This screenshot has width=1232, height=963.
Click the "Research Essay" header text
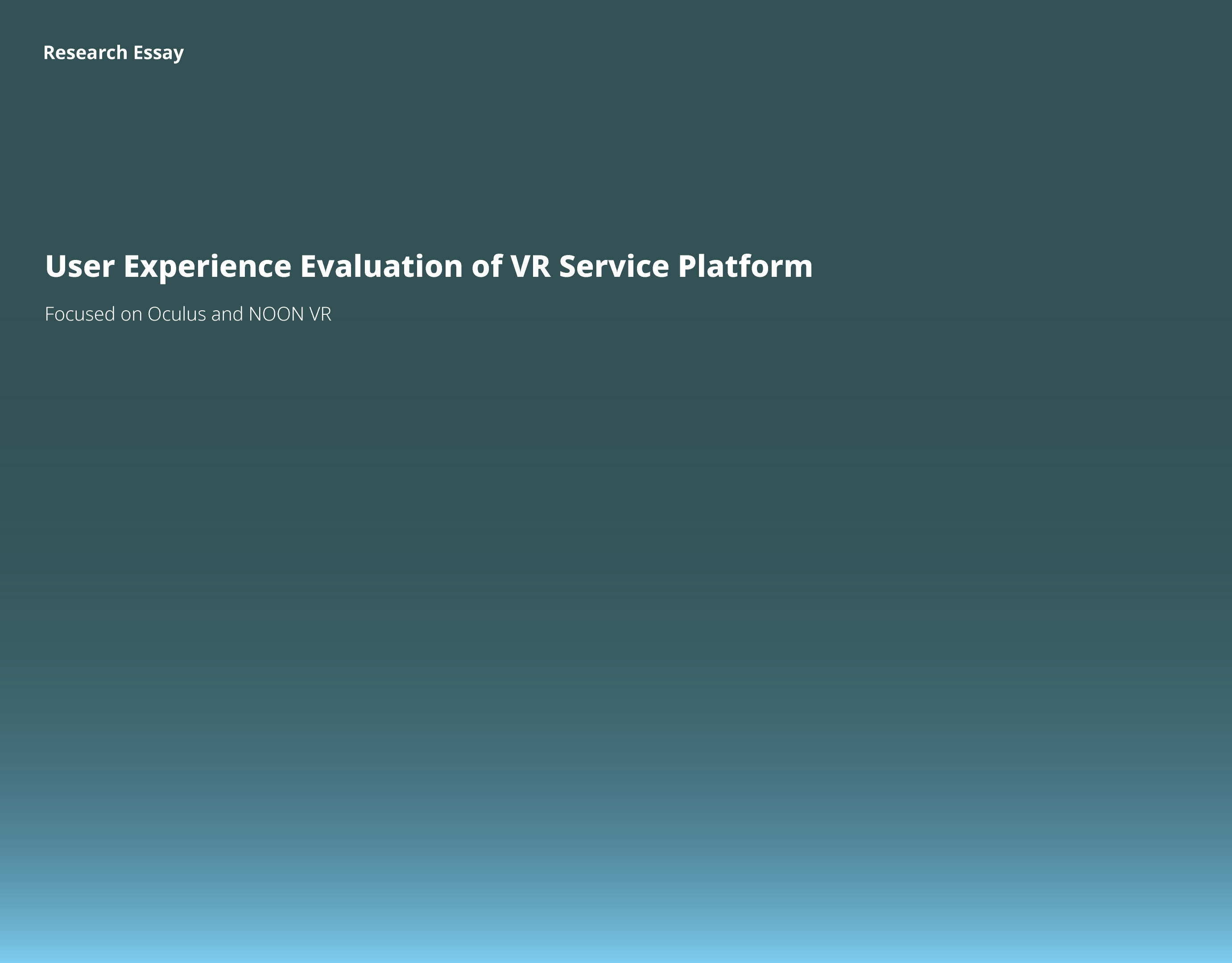click(113, 53)
